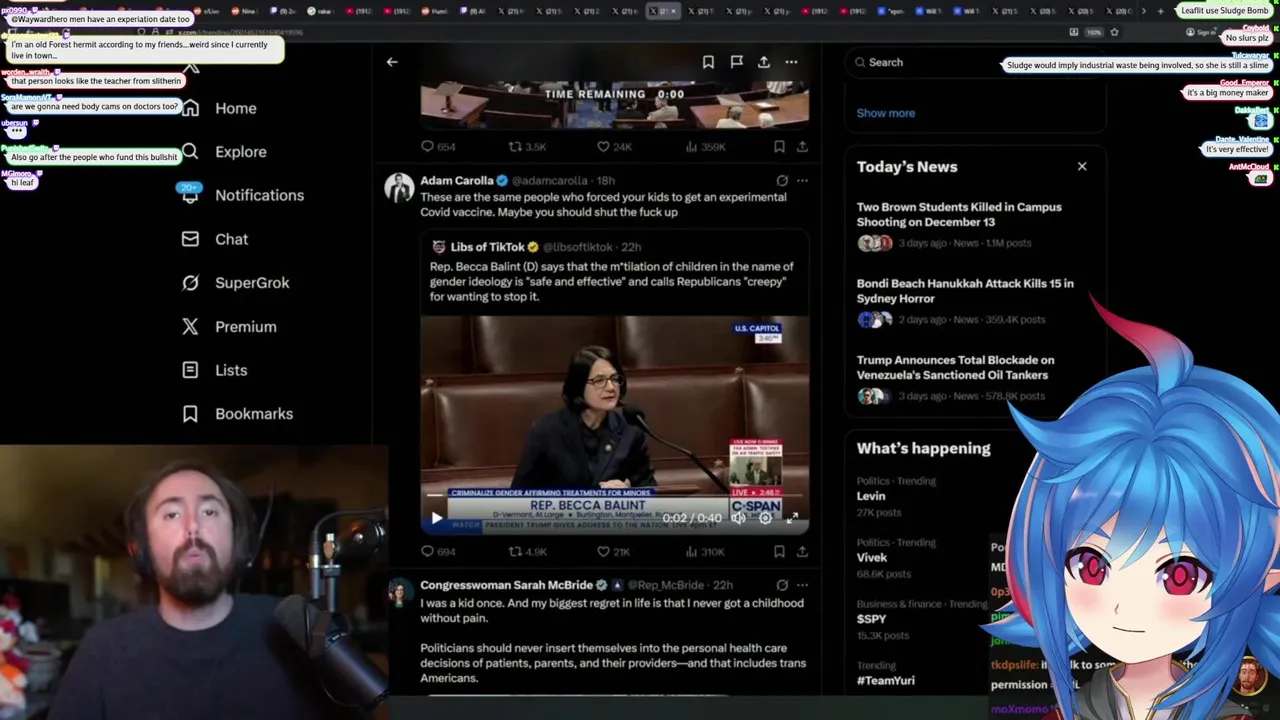Like Adam Carolla's post (21K)
This screenshot has height=720, width=1280.
pos(613,551)
